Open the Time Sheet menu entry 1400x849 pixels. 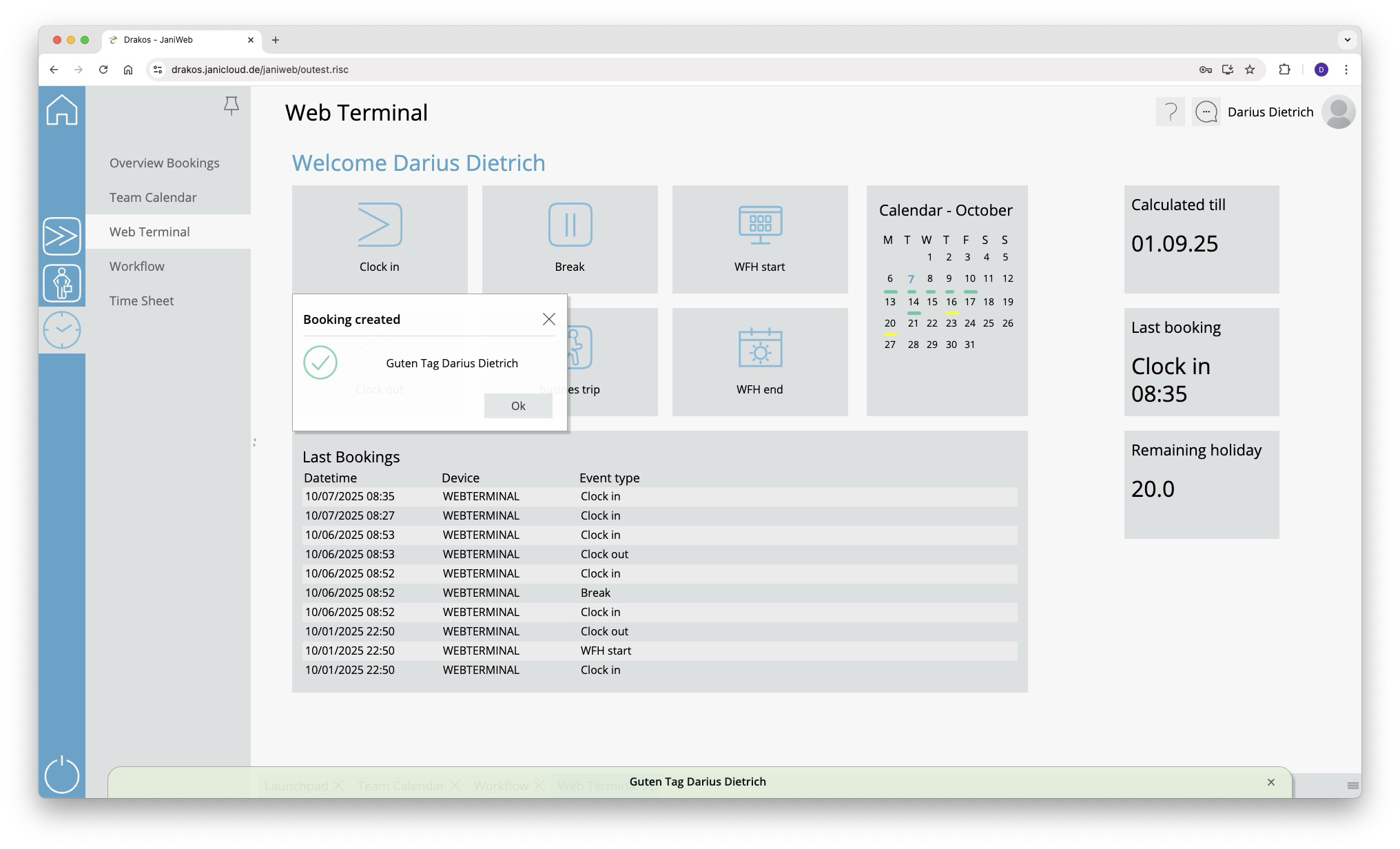[x=141, y=301]
